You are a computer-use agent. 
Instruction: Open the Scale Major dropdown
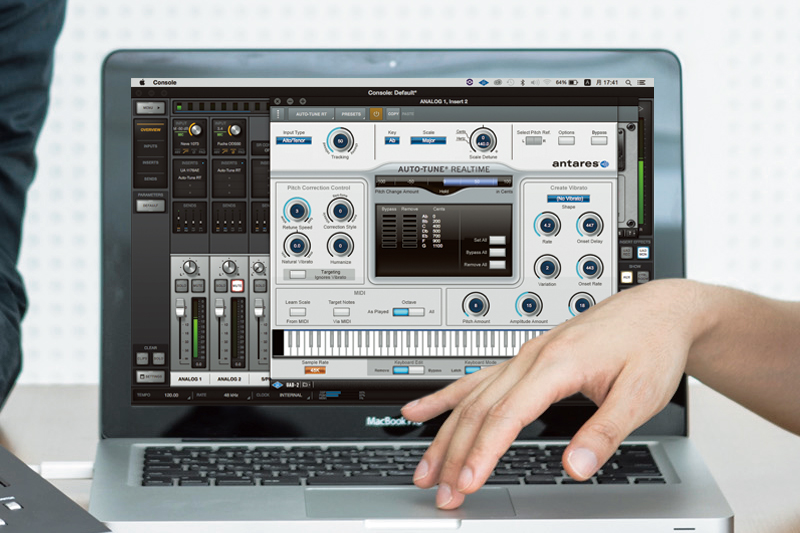click(429, 140)
